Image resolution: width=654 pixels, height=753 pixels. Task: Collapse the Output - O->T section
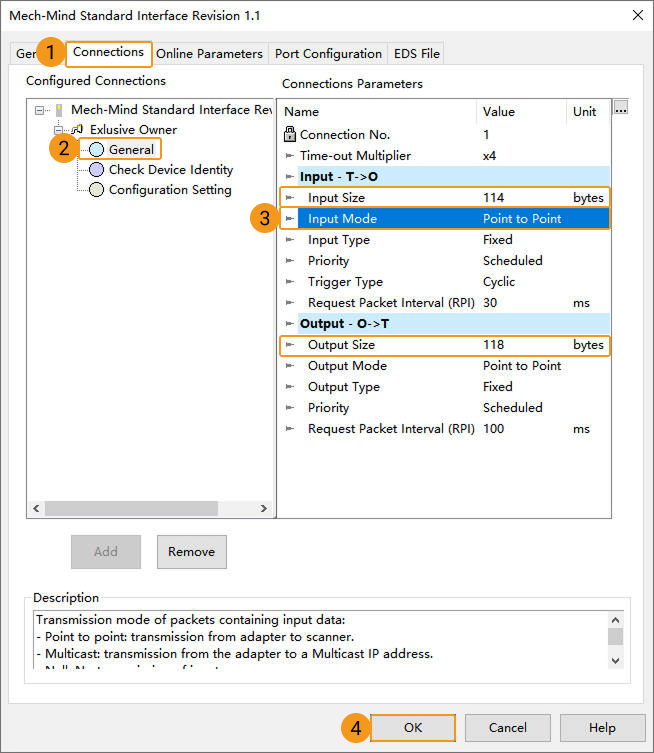(x=289, y=323)
